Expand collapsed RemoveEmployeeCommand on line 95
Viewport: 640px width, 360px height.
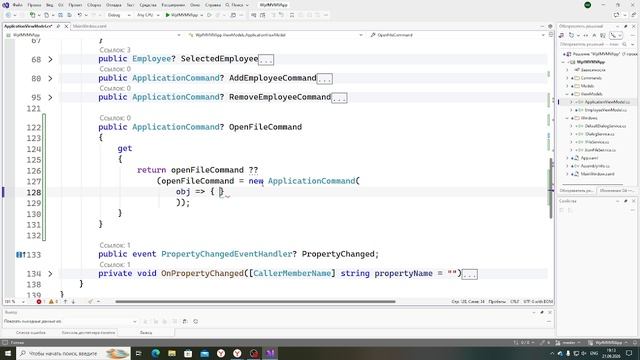(x=50, y=98)
